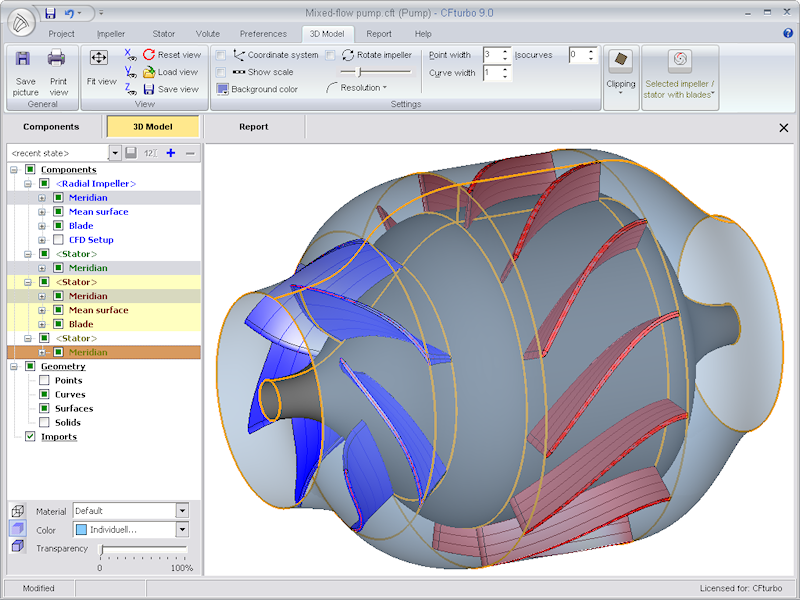Viewport: 800px width, 600px height.
Task: Toggle Radial Impeller visibility checkbox
Action: [x=44, y=183]
